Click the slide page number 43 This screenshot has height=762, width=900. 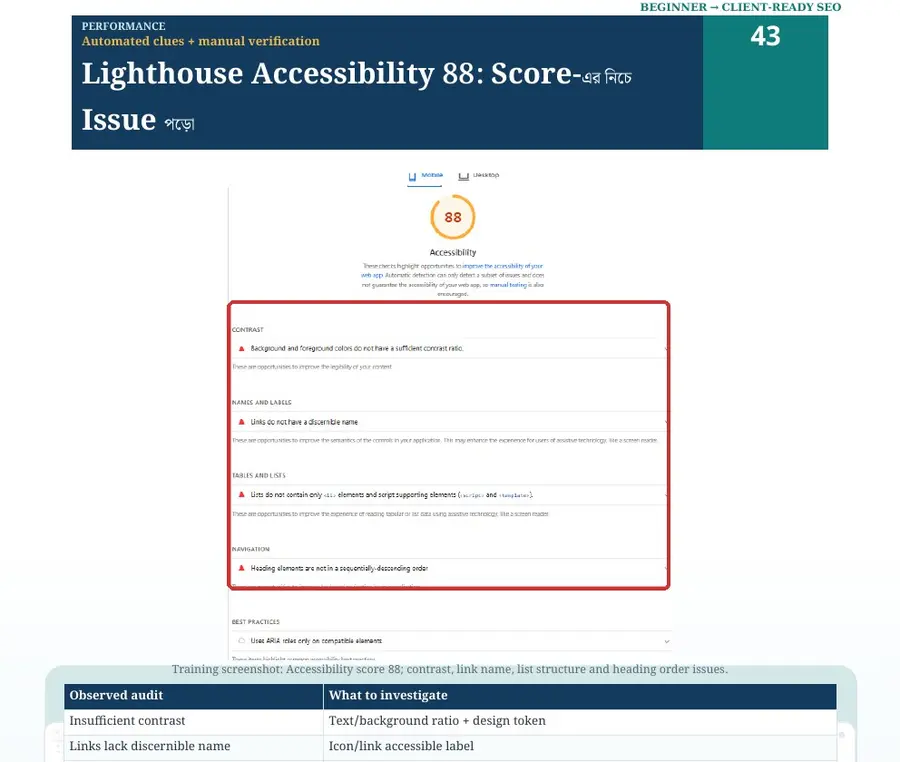(x=765, y=36)
